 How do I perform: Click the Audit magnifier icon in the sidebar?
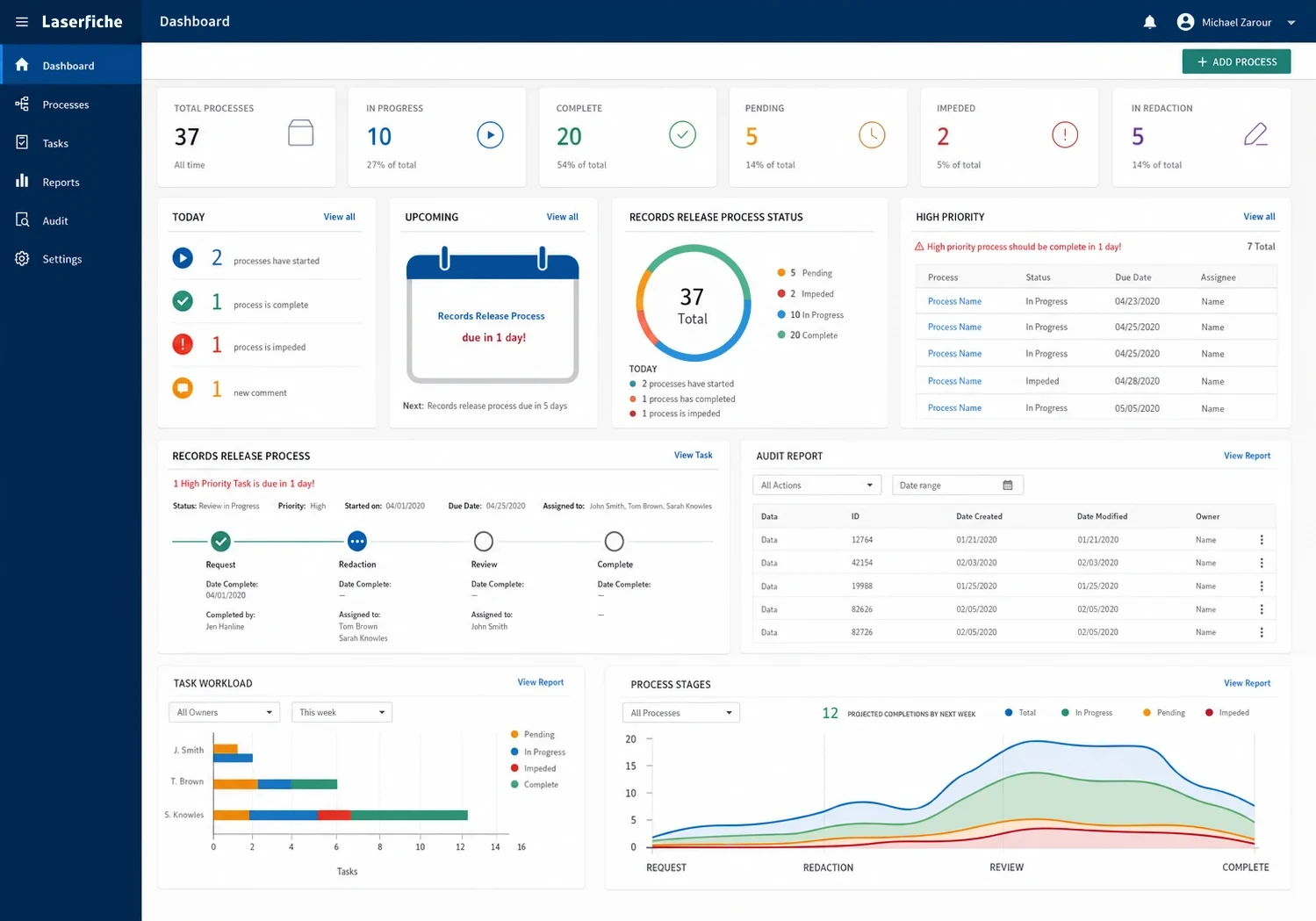click(x=22, y=219)
